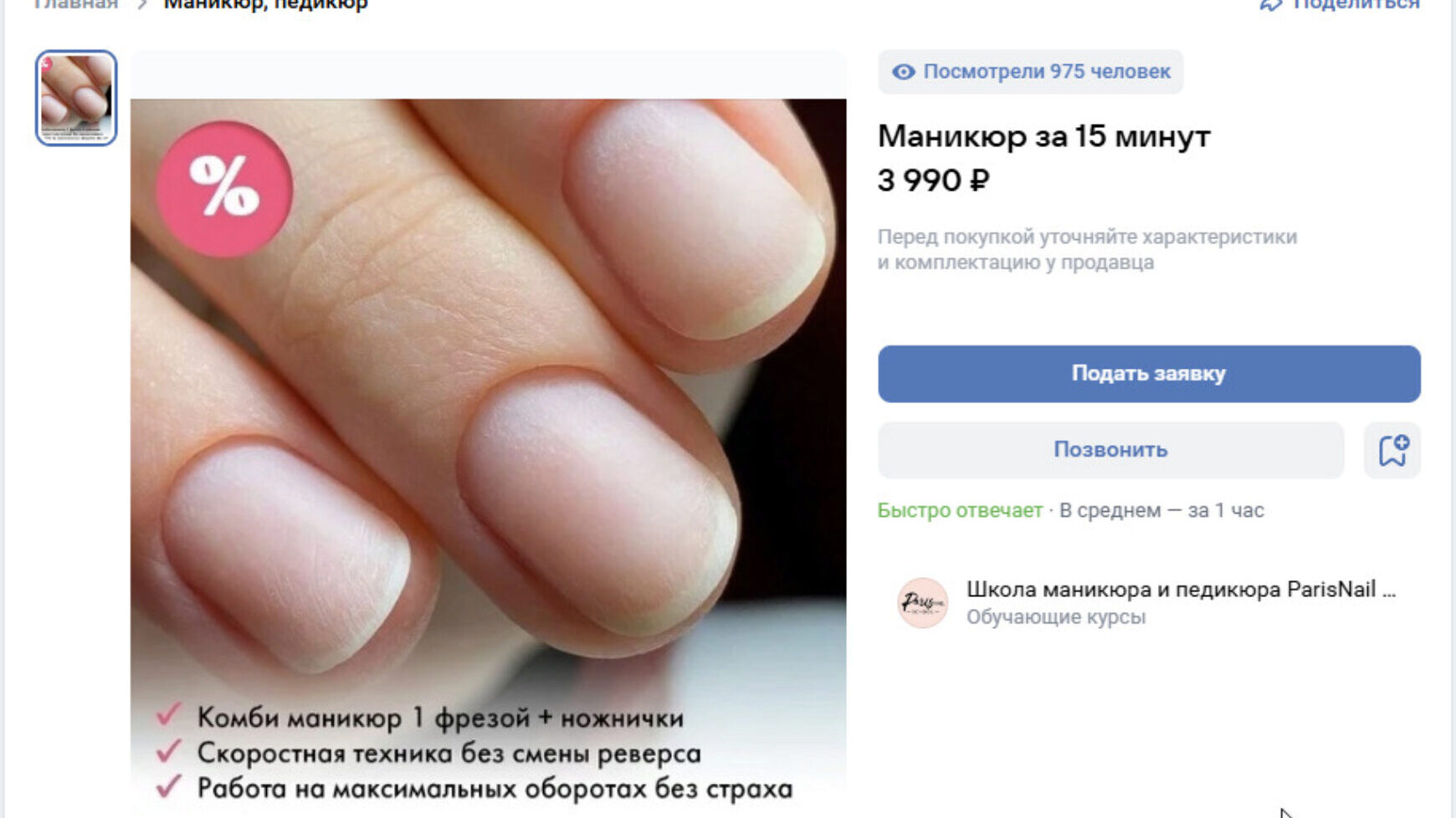Click the Подать заявку button
1456x818 pixels.
click(x=1149, y=374)
